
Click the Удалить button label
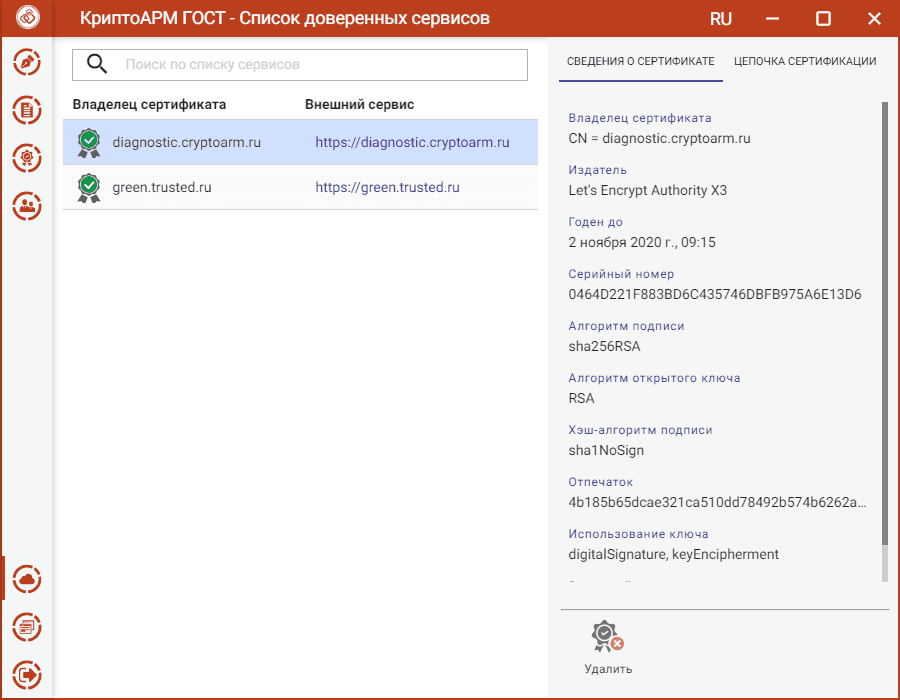point(608,669)
